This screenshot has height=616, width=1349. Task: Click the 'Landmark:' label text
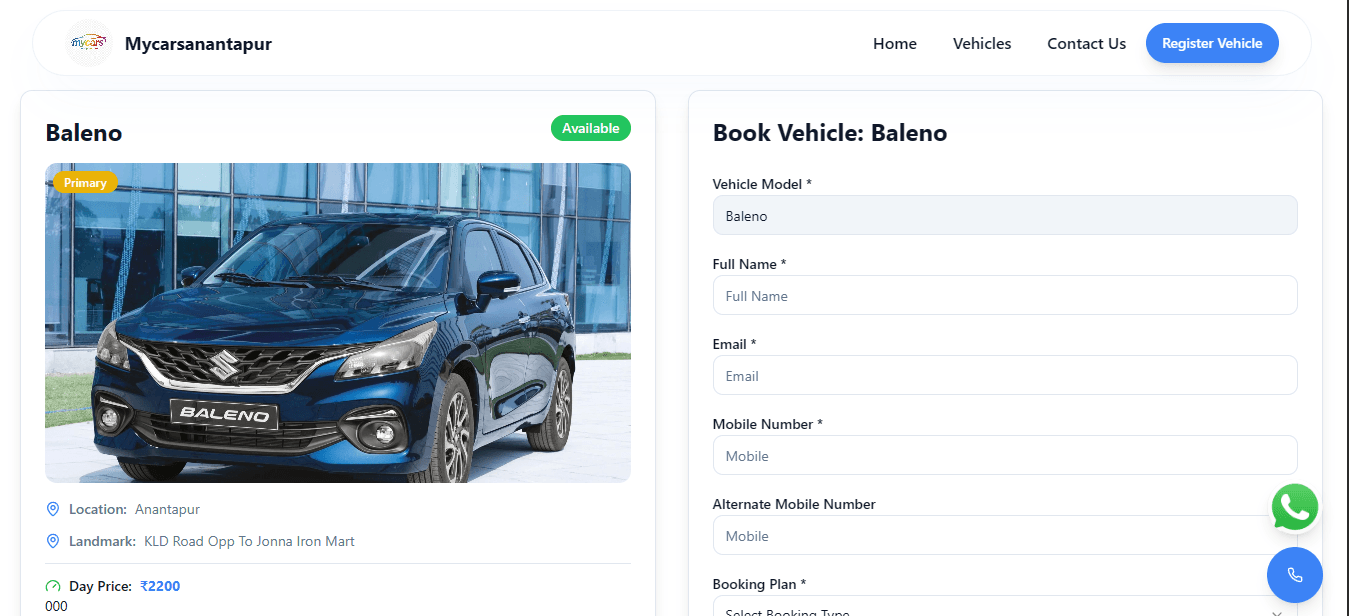pyautogui.click(x=102, y=541)
